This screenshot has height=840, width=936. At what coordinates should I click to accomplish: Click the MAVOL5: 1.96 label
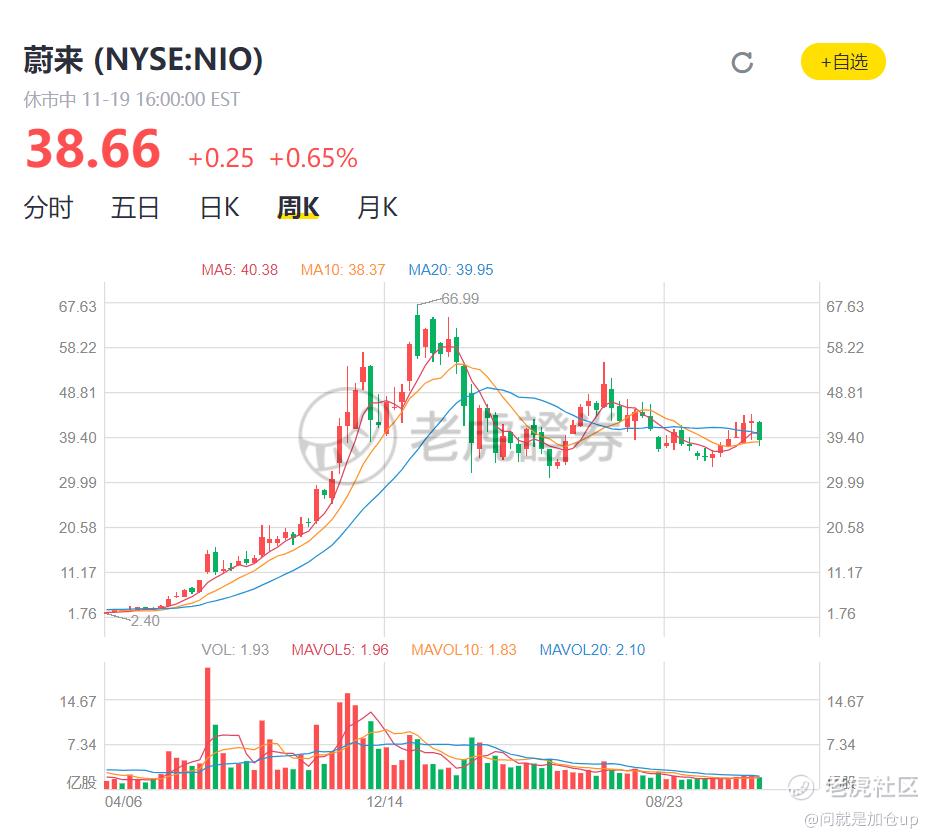point(340,650)
